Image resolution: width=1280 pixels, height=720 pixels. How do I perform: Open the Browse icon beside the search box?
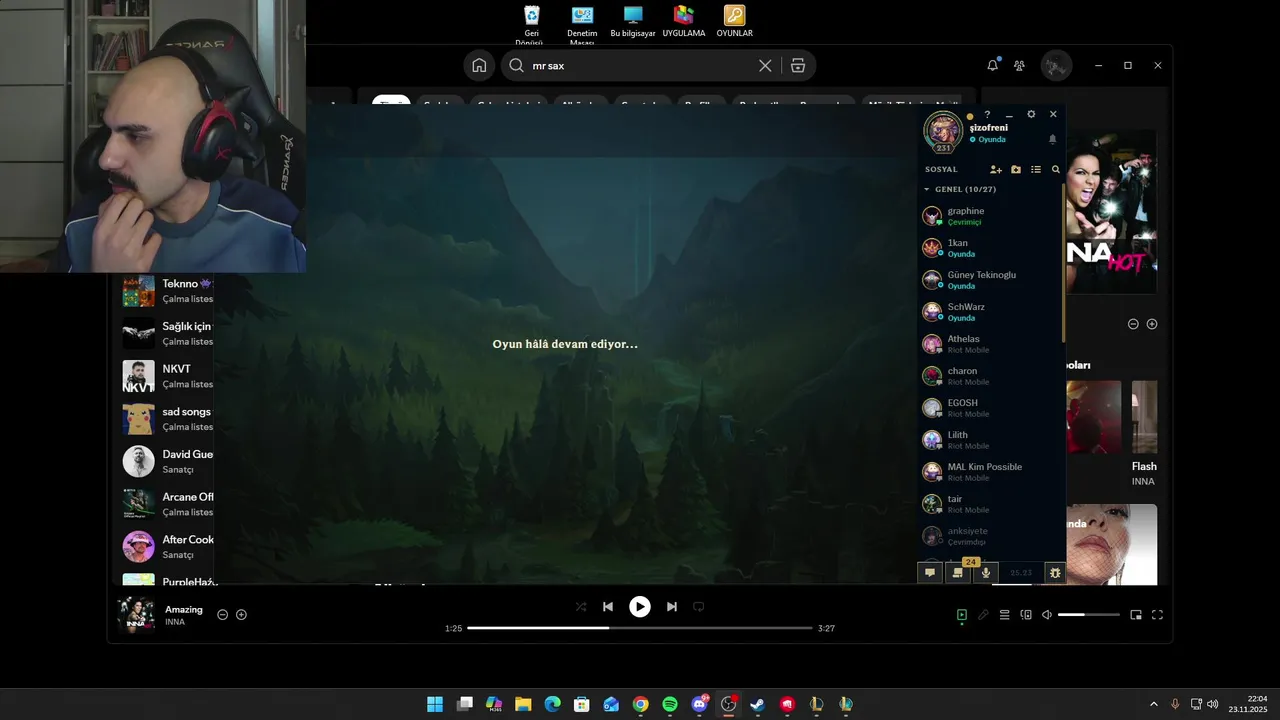798,66
